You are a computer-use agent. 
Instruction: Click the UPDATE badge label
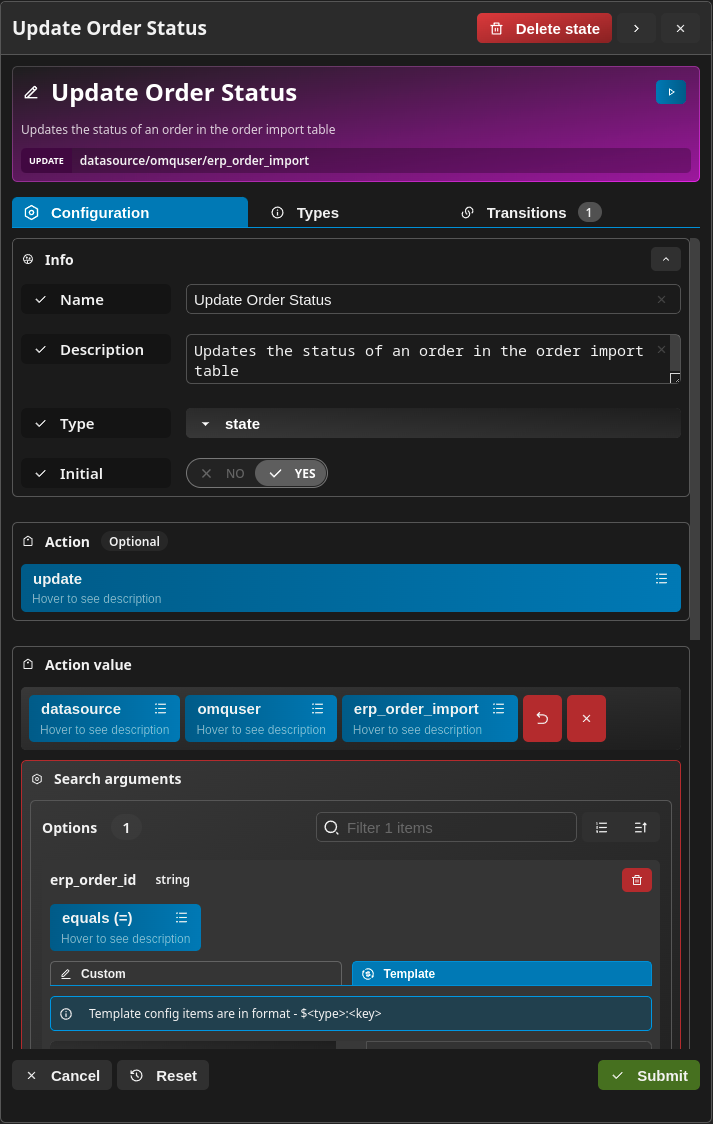point(47,161)
